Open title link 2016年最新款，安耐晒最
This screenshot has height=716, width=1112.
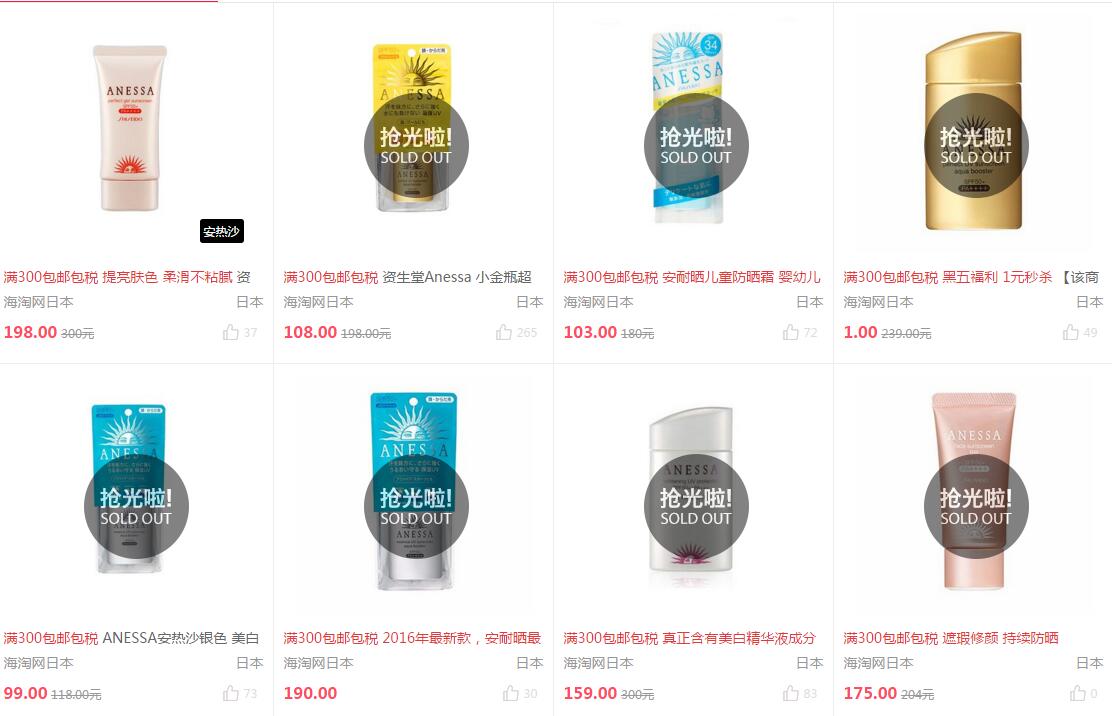pyautogui.click(x=462, y=638)
